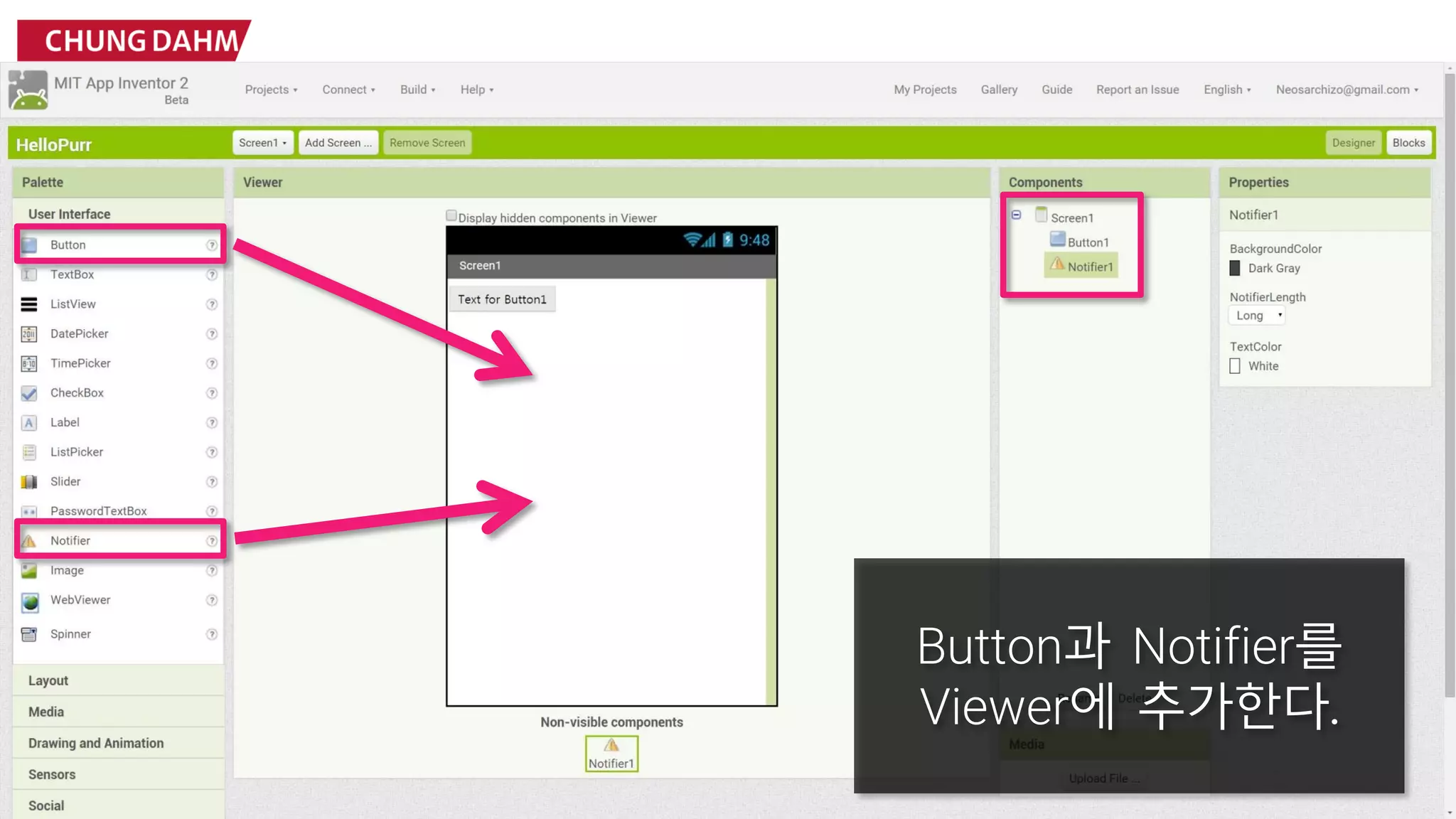Image resolution: width=1456 pixels, height=819 pixels.
Task: Change the White TextColor swatch
Action: 1235,366
